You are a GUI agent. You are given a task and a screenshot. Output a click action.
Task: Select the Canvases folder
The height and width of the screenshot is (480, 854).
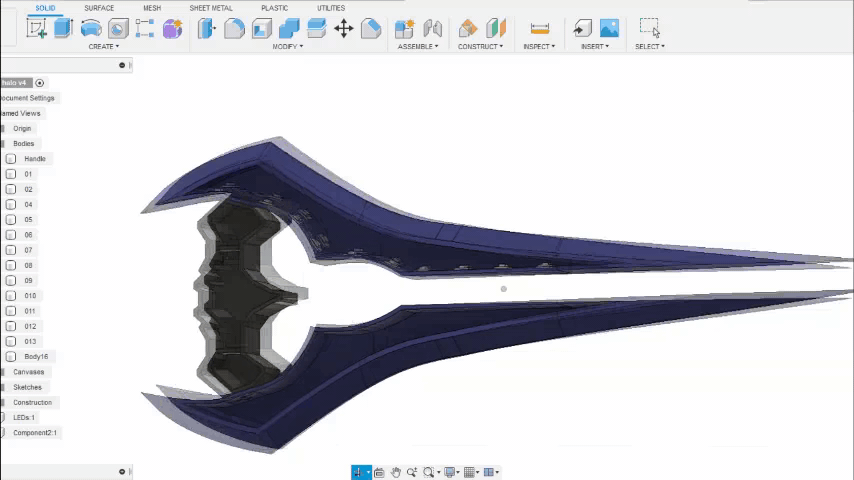point(28,372)
